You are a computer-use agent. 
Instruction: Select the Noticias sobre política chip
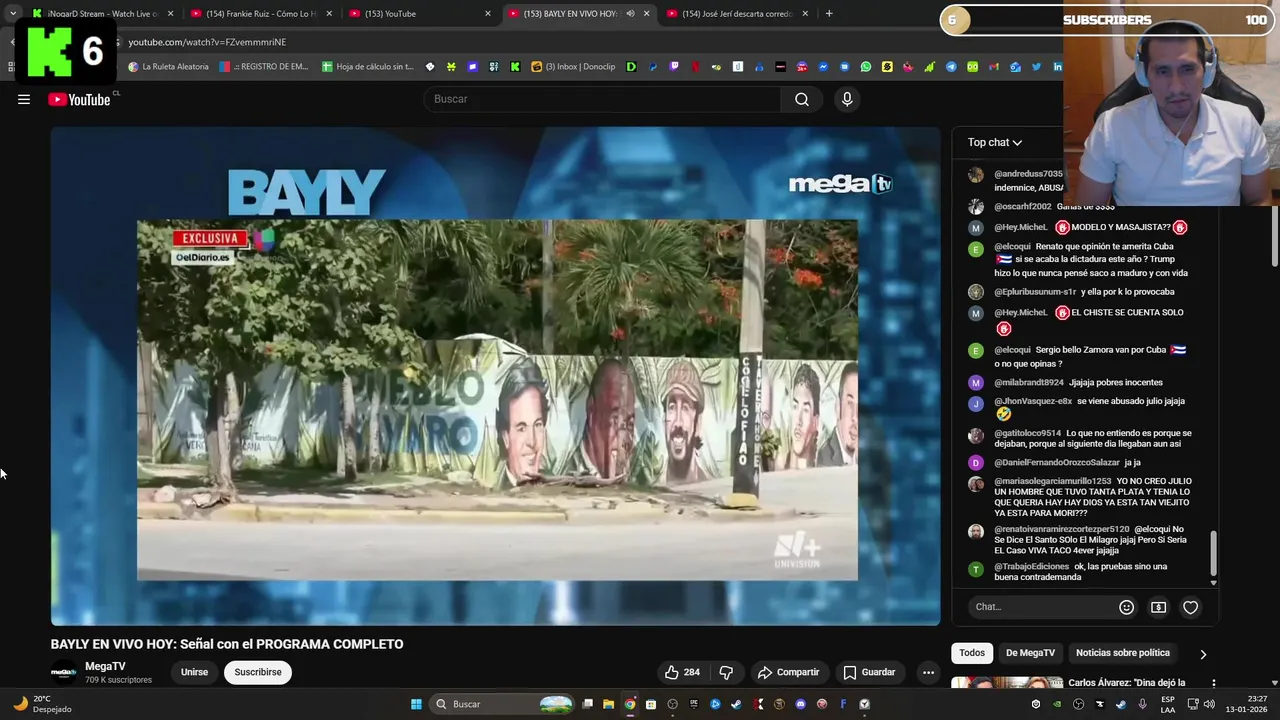pyautogui.click(x=1122, y=653)
